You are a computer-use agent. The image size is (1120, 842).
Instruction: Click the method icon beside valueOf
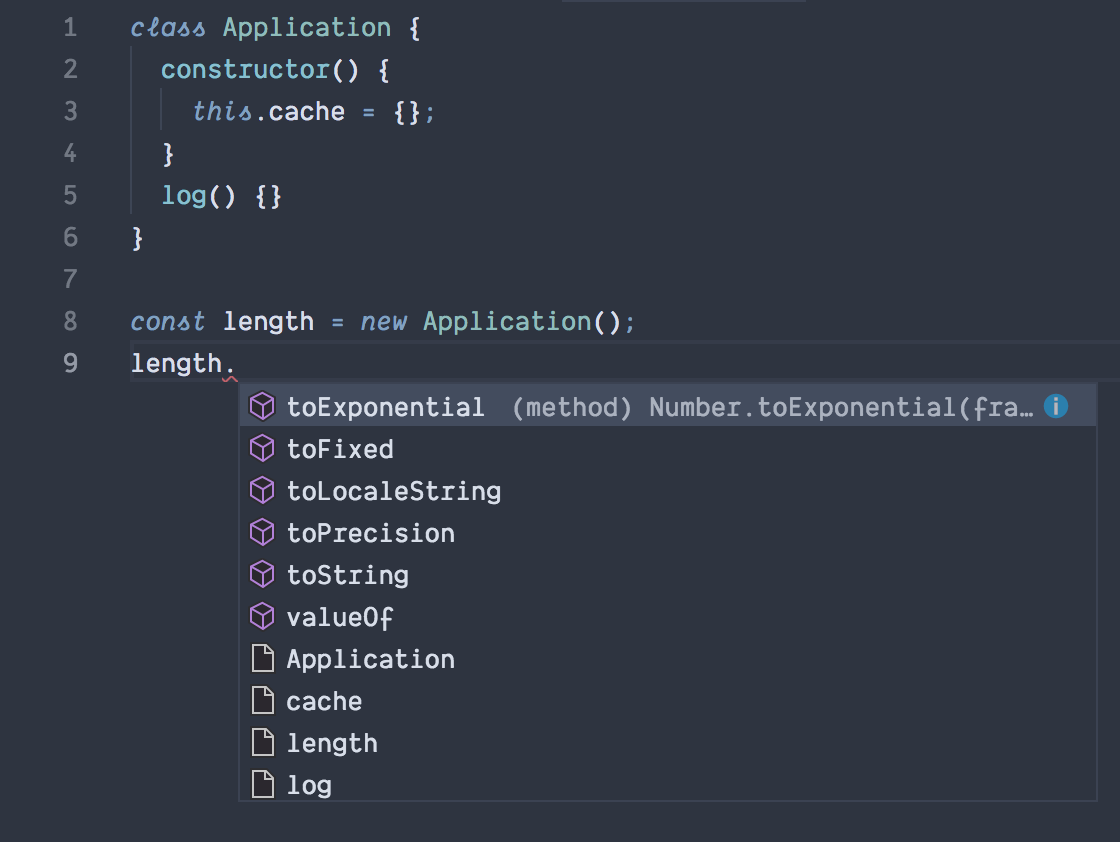[x=263, y=617]
